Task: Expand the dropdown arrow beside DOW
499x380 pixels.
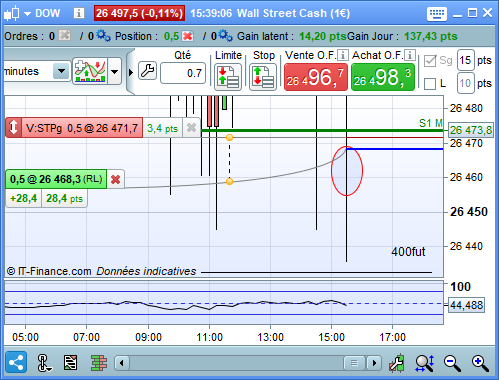Action: [28, 14]
